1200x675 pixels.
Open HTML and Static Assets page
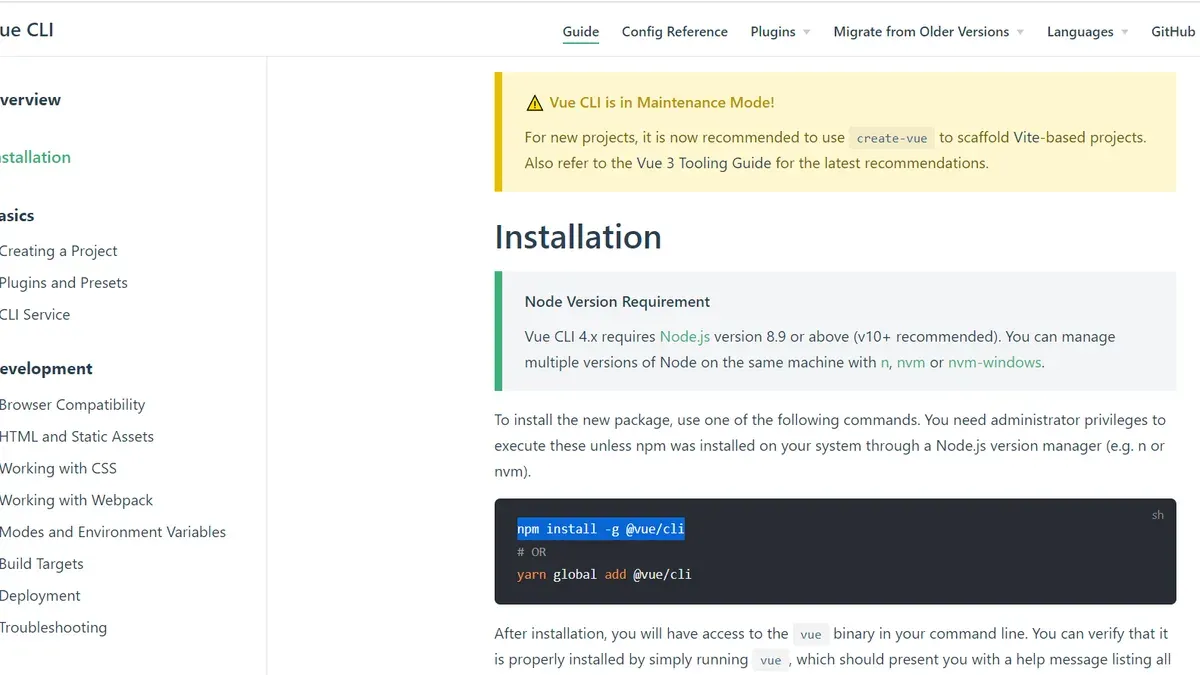76,437
